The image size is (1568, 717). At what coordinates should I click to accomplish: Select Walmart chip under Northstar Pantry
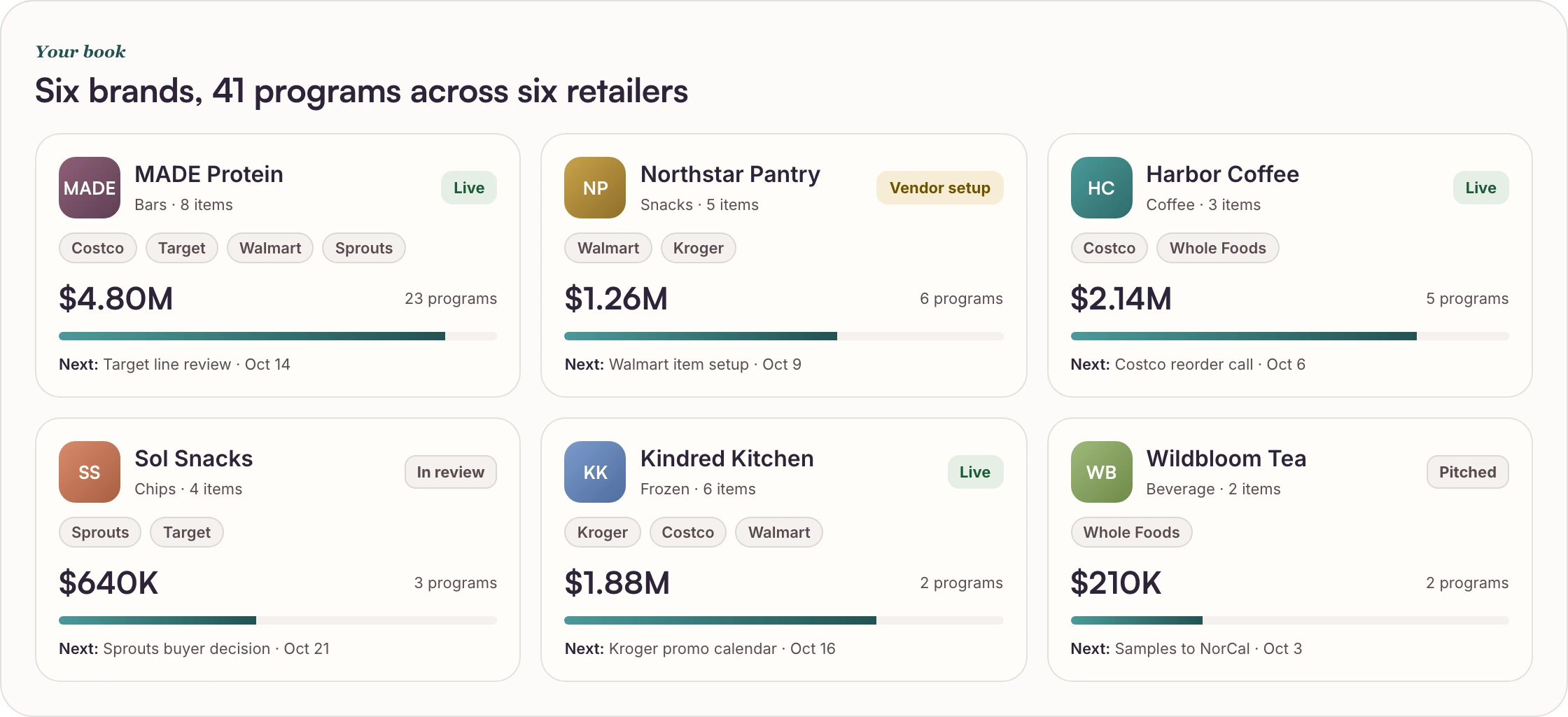(x=608, y=248)
